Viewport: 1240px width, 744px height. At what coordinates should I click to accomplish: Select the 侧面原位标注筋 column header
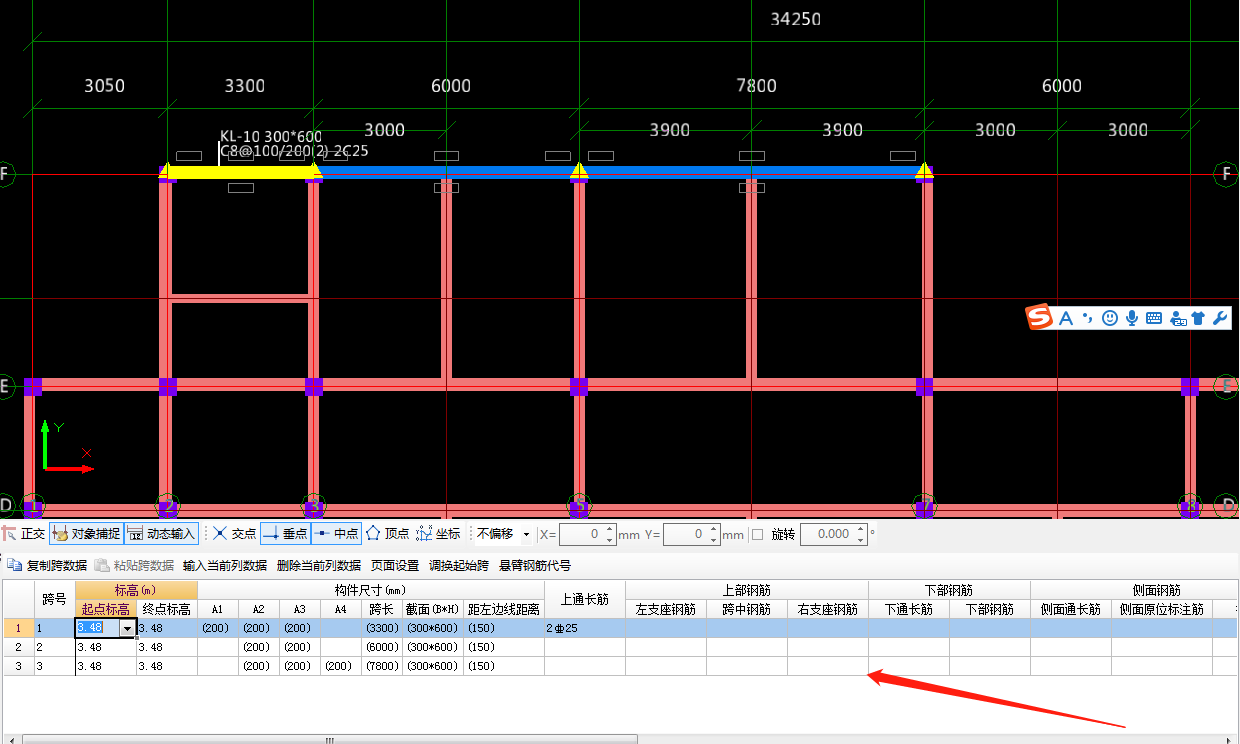(1162, 609)
